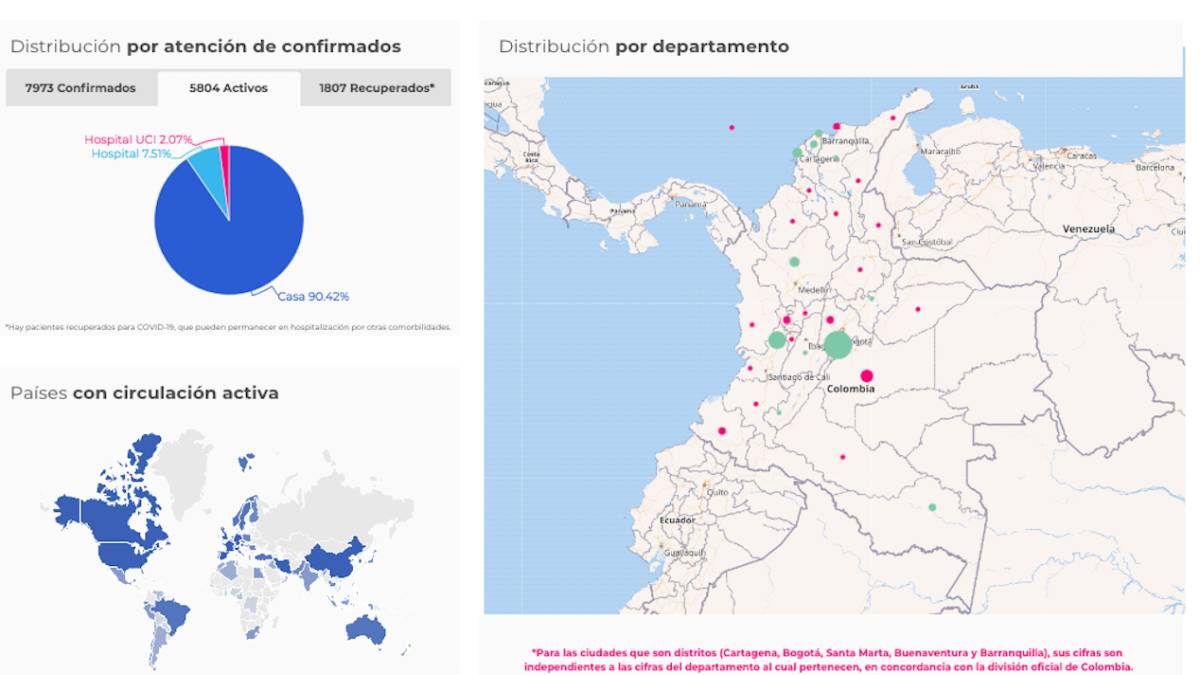Click the pink marker in southwest Colombia near Ecuador
The height and width of the screenshot is (675, 1200).
[x=721, y=432]
